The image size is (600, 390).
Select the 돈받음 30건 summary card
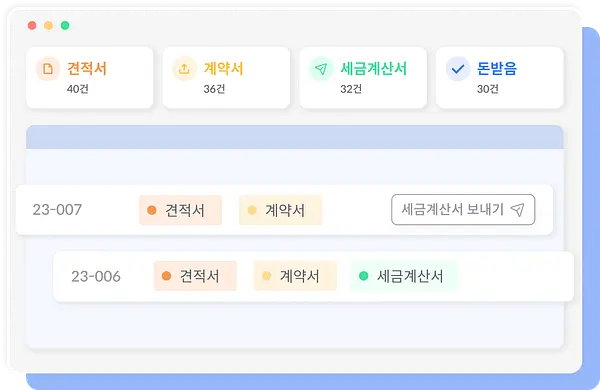[x=500, y=78]
